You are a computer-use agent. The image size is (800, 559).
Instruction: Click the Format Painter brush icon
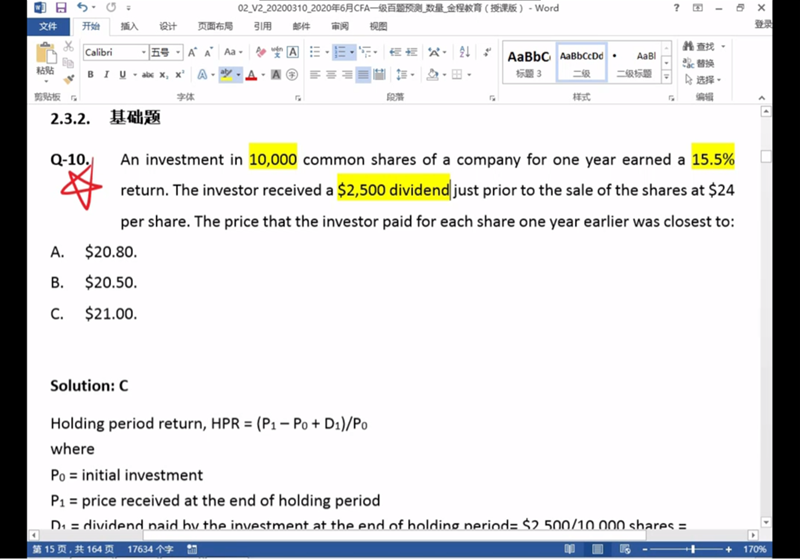(x=68, y=77)
